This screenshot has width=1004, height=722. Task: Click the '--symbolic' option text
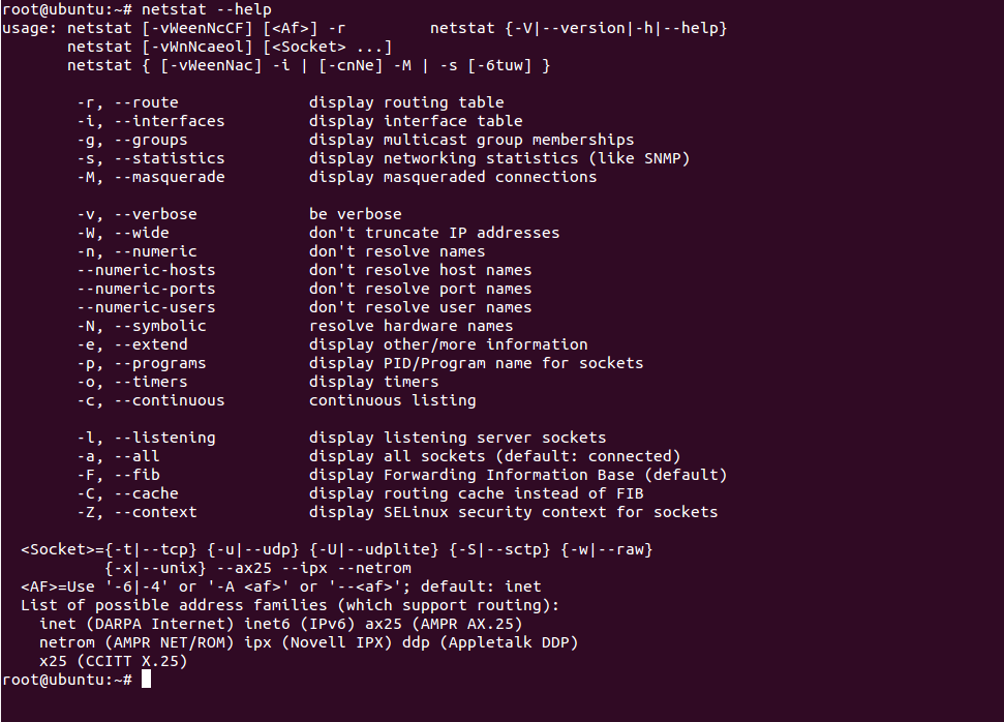point(161,326)
